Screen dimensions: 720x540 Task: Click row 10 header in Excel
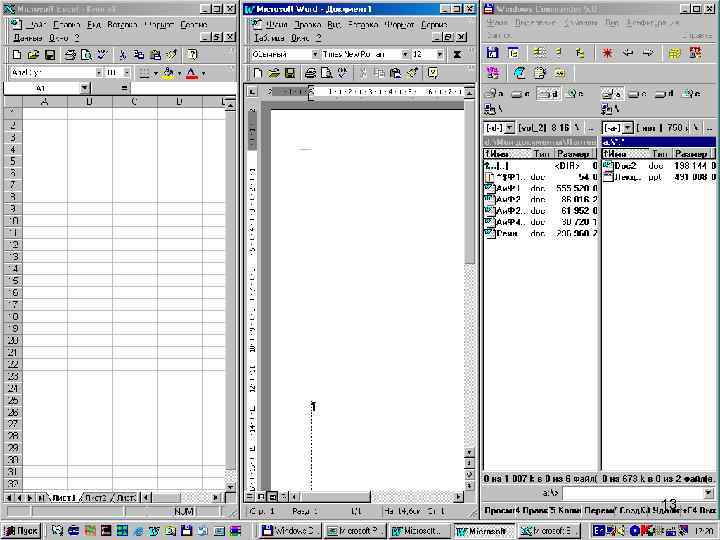(x=13, y=221)
